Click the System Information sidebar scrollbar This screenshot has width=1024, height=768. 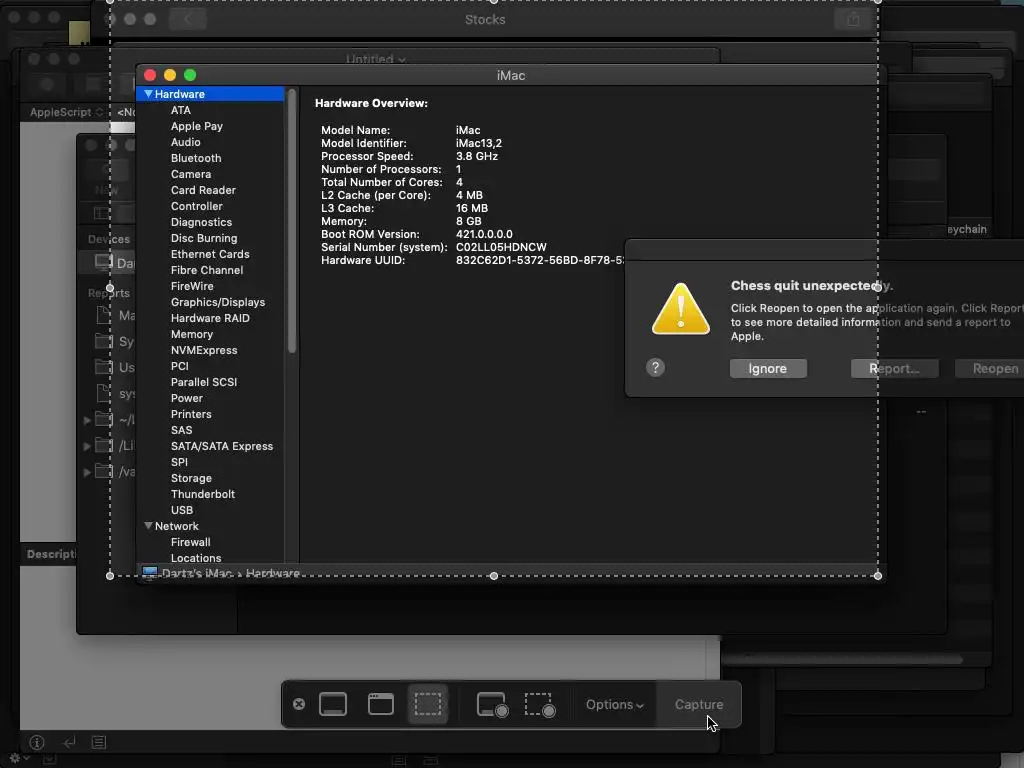292,222
